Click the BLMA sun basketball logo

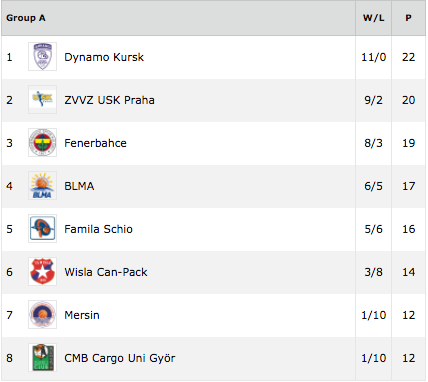coord(42,185)
